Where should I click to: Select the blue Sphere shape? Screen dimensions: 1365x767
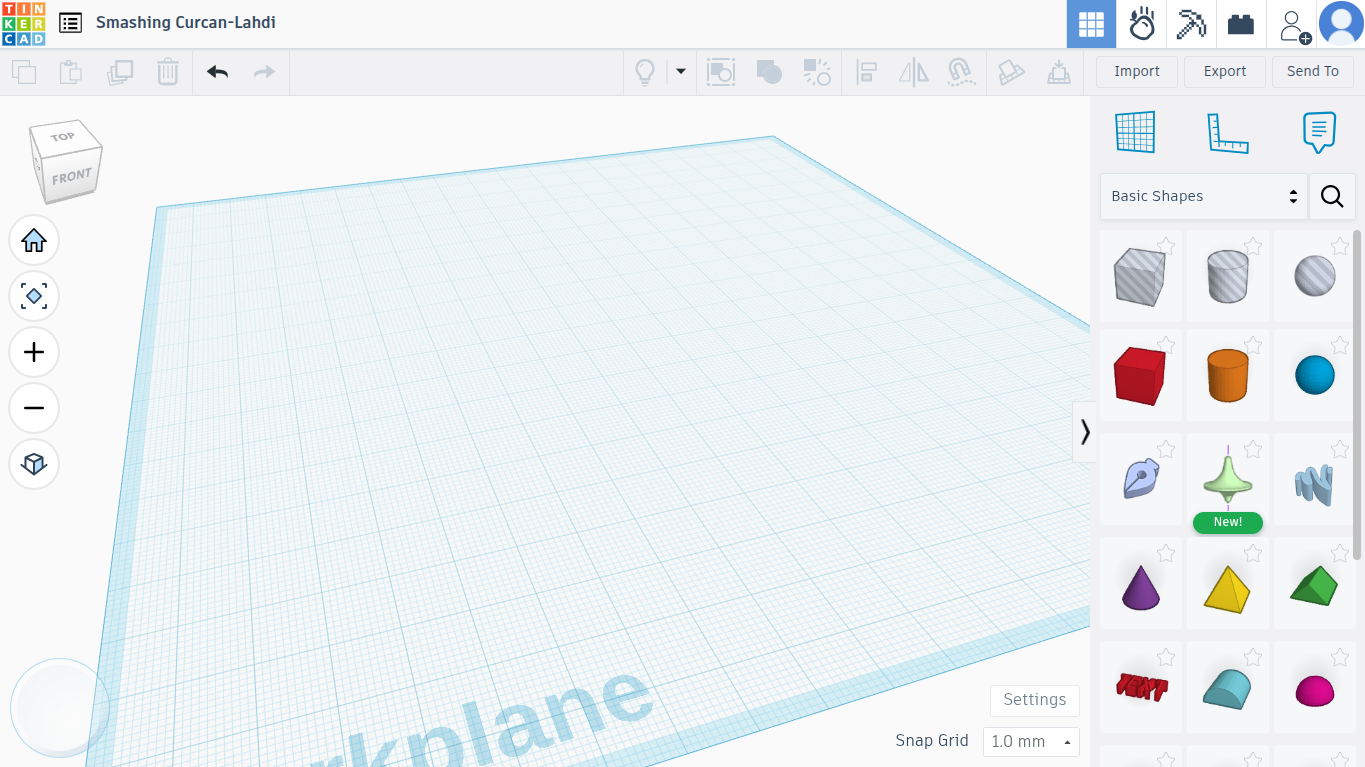tap(1315, 376)
